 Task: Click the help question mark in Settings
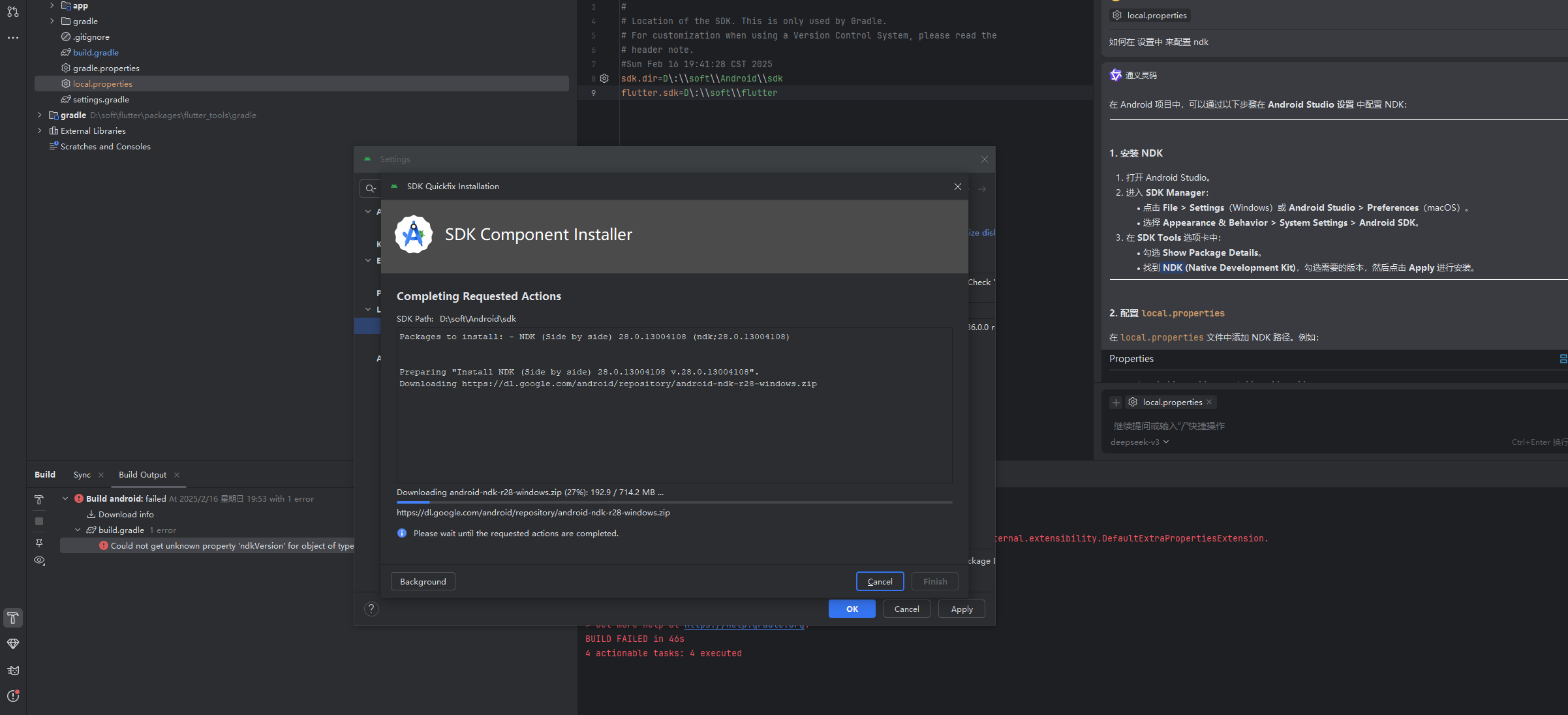[371, 609]
